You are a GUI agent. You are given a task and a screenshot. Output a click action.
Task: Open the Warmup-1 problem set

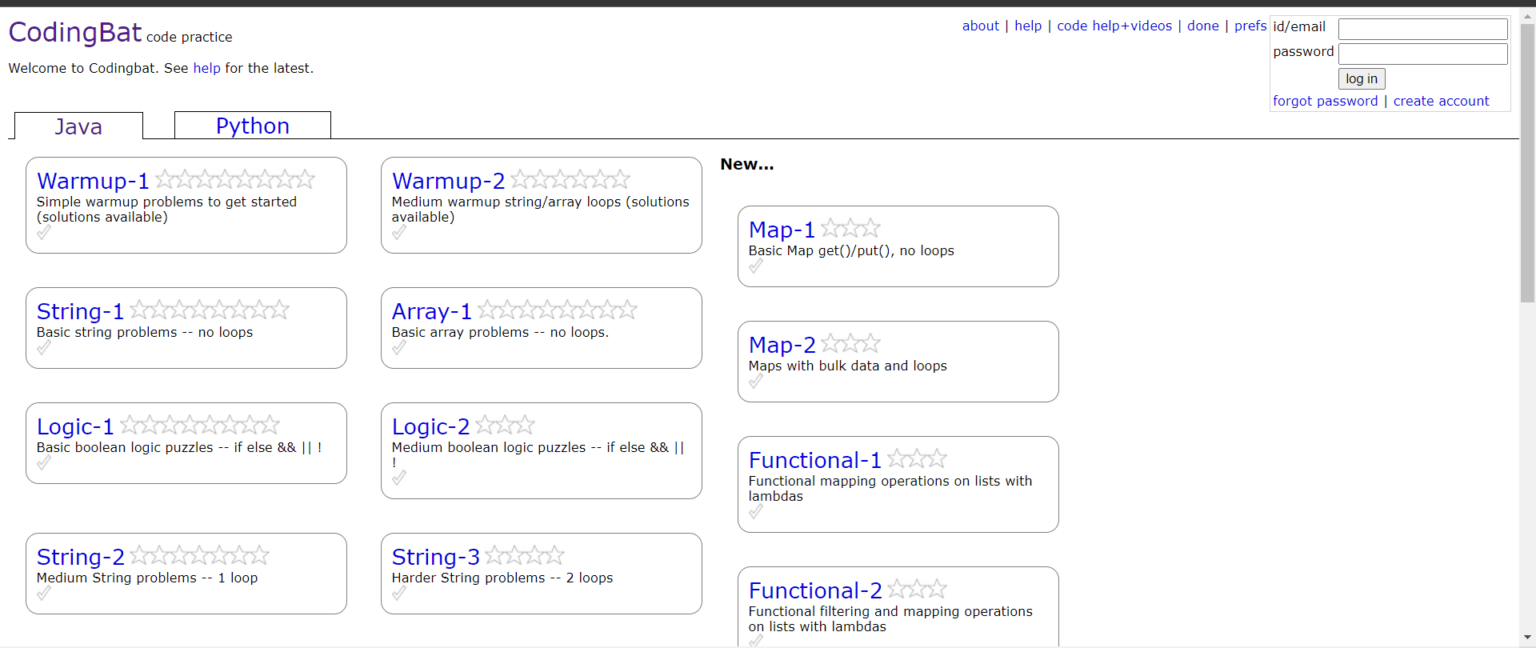point(93,181)
